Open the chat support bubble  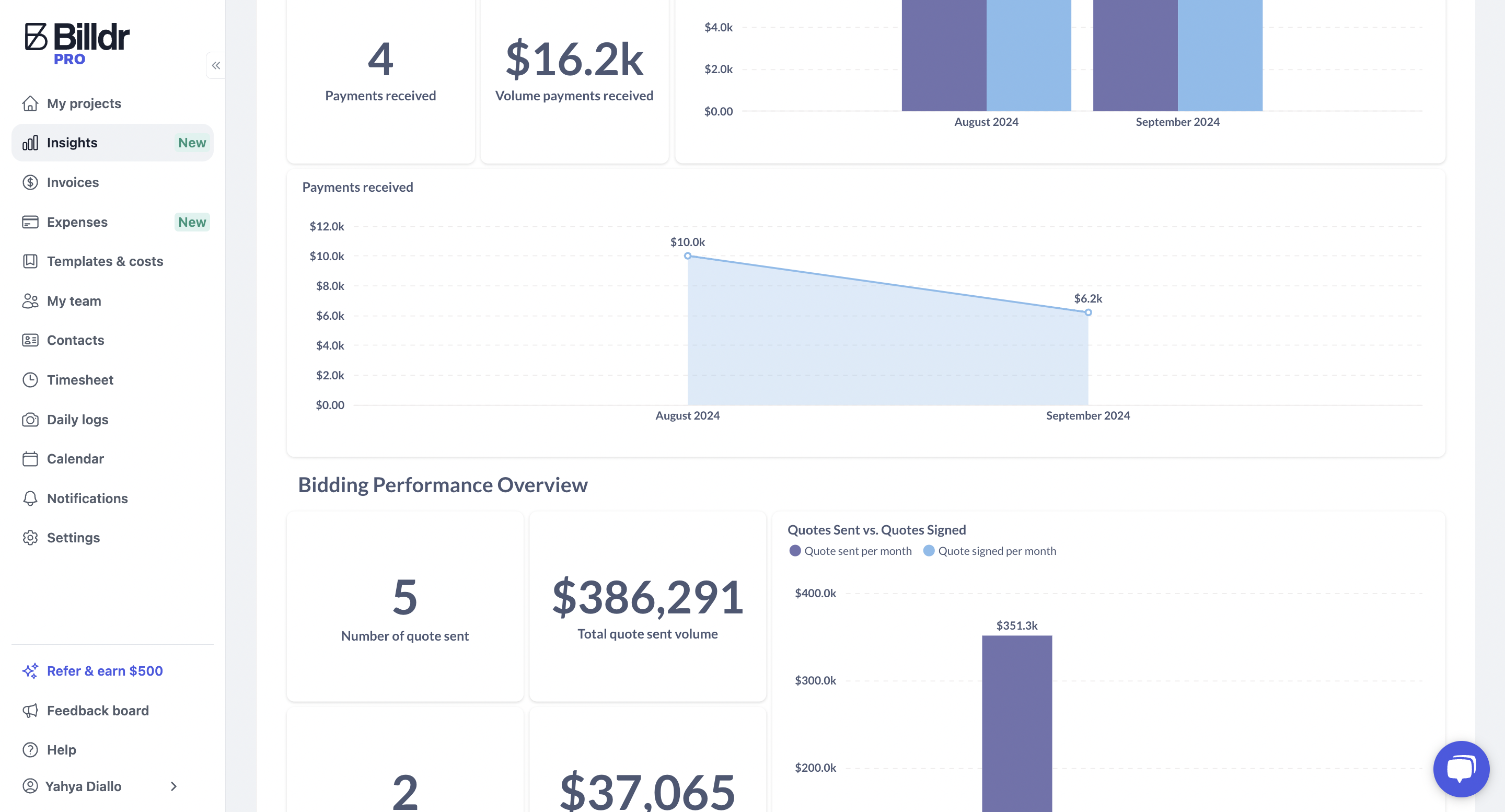point(1461,769)
